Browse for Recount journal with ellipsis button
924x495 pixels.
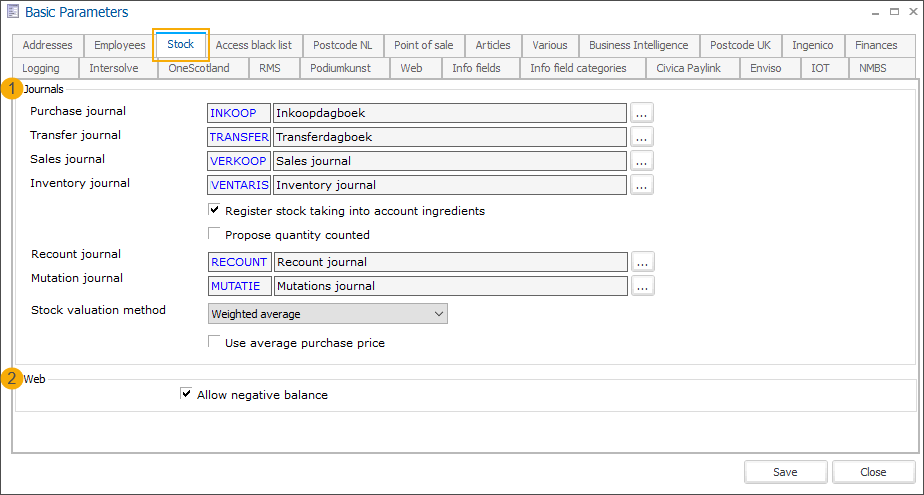point(643,262)
